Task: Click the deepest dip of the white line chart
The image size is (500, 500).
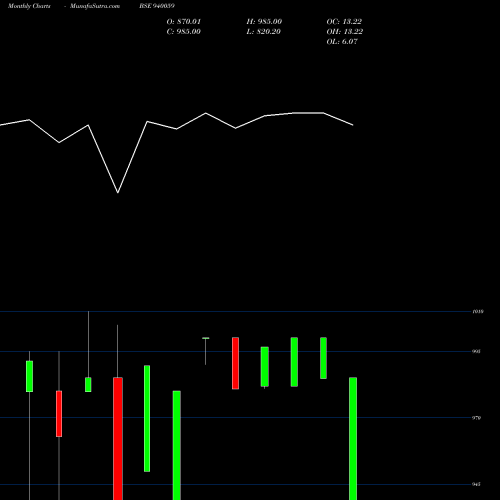Action: (x=118, y=192)
